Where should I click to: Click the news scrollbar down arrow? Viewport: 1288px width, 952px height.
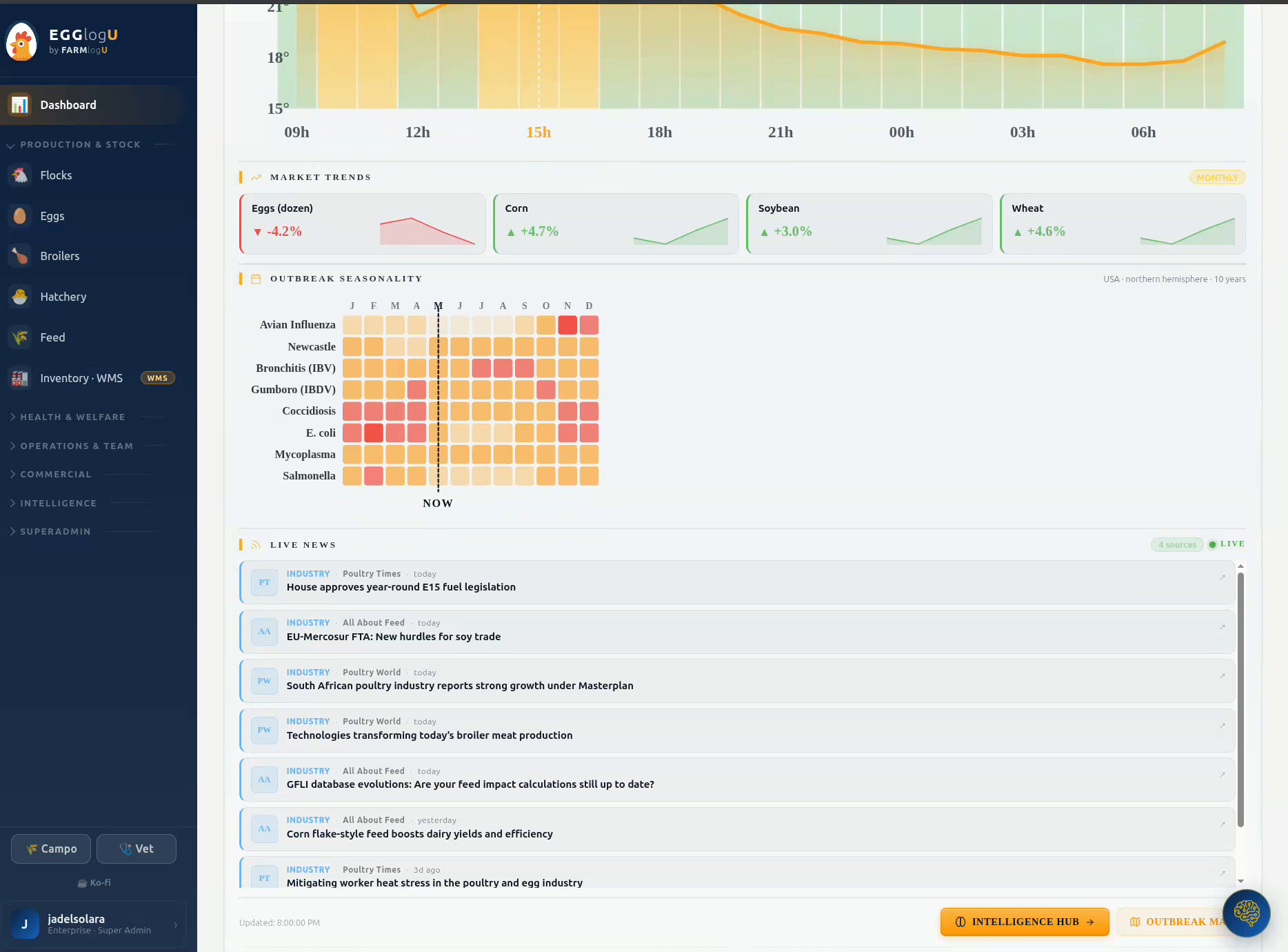tap(1240, 881)
